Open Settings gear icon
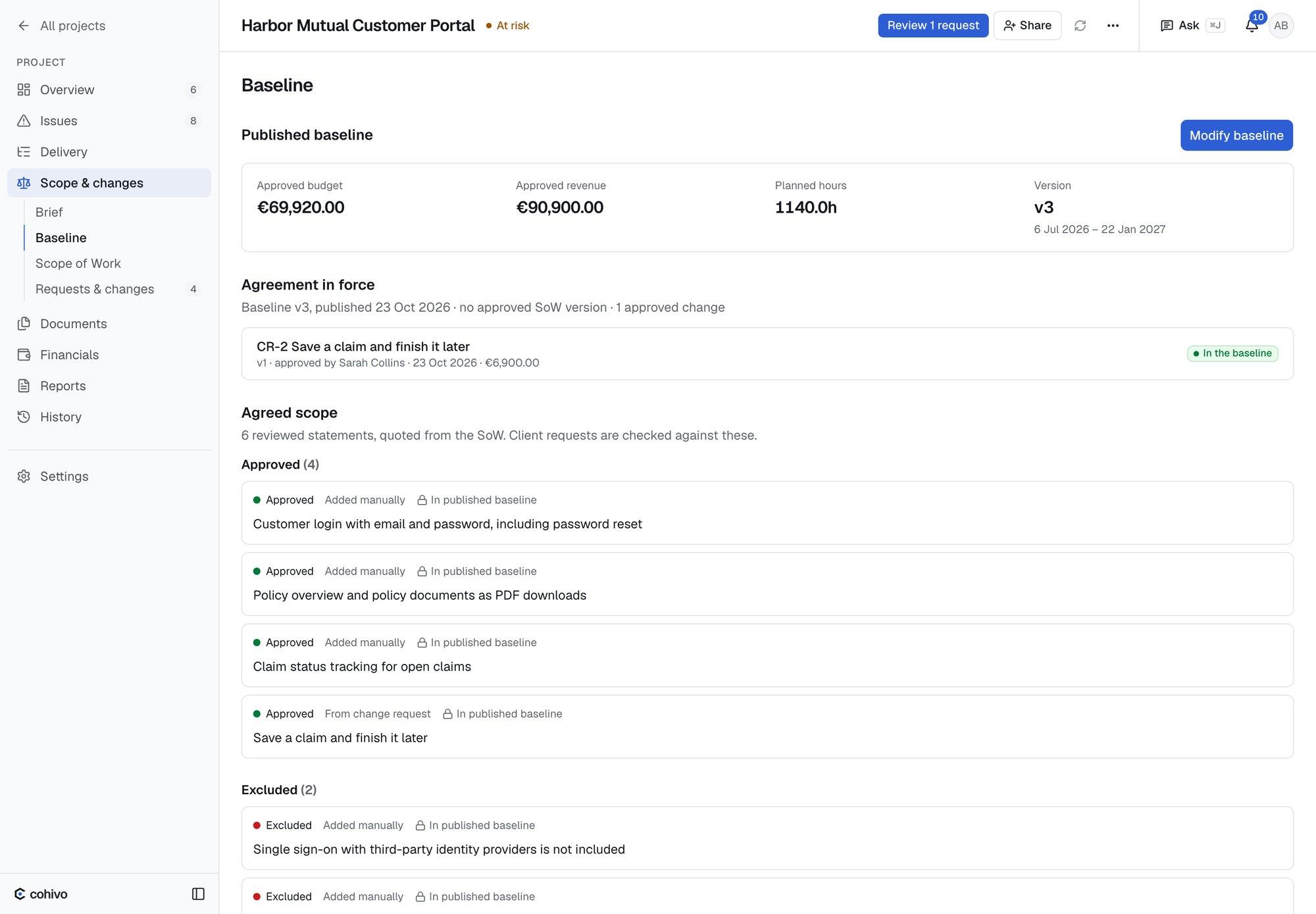 click(24, 476)
